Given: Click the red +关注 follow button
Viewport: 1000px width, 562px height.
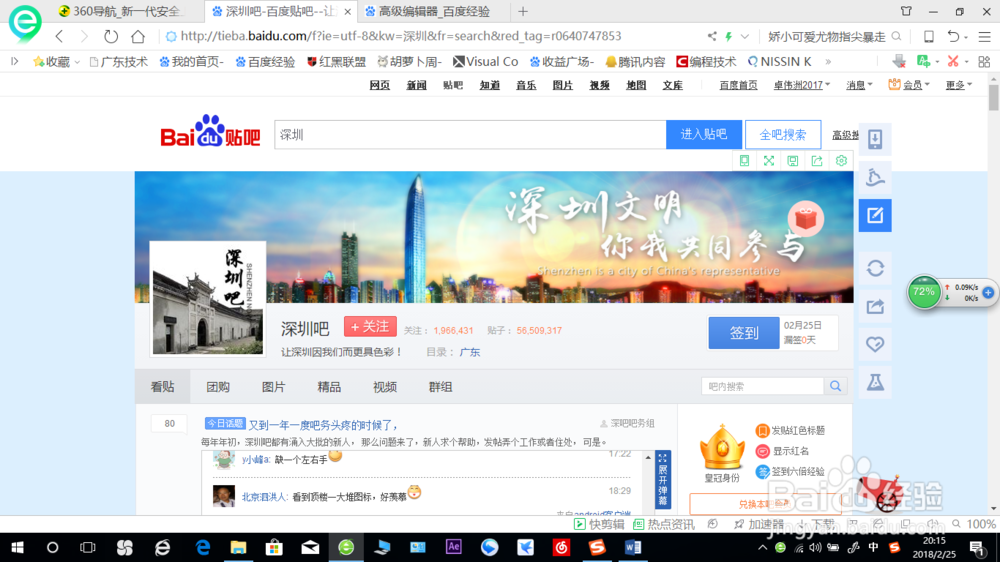Looking at the screenshot, I should [370, 327].
